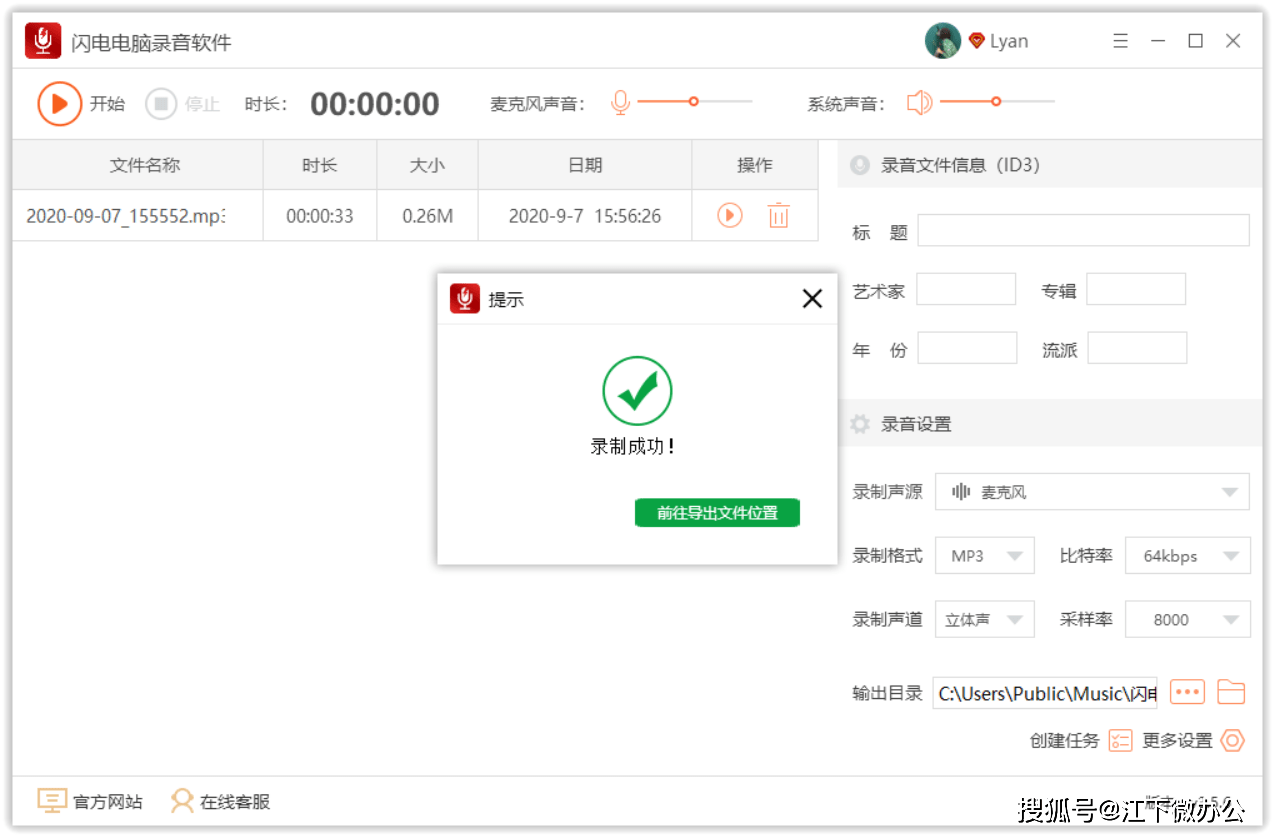Browse output directory with the three-dots button

(x=1187, y=692)
